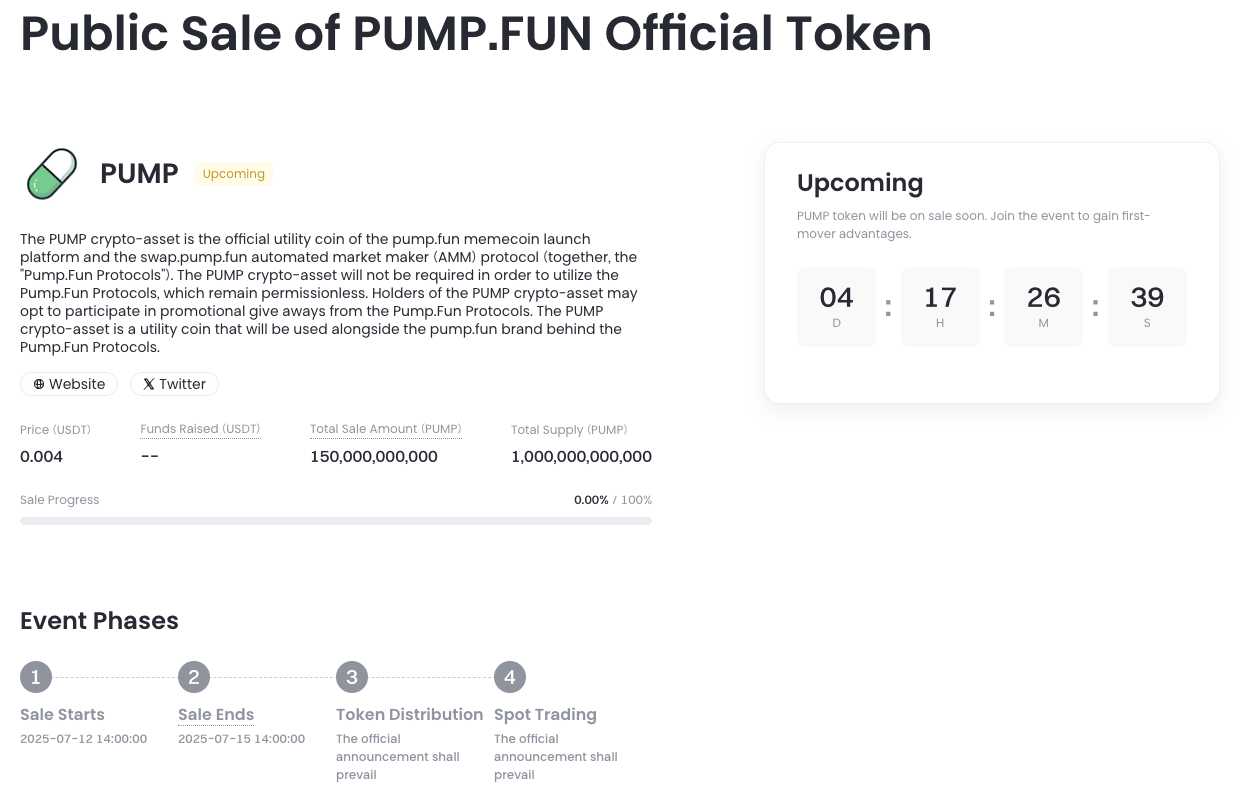Viewport: 1243px width, 803px height.
Task: Open the Website link
Action: (x=69, y=384)
